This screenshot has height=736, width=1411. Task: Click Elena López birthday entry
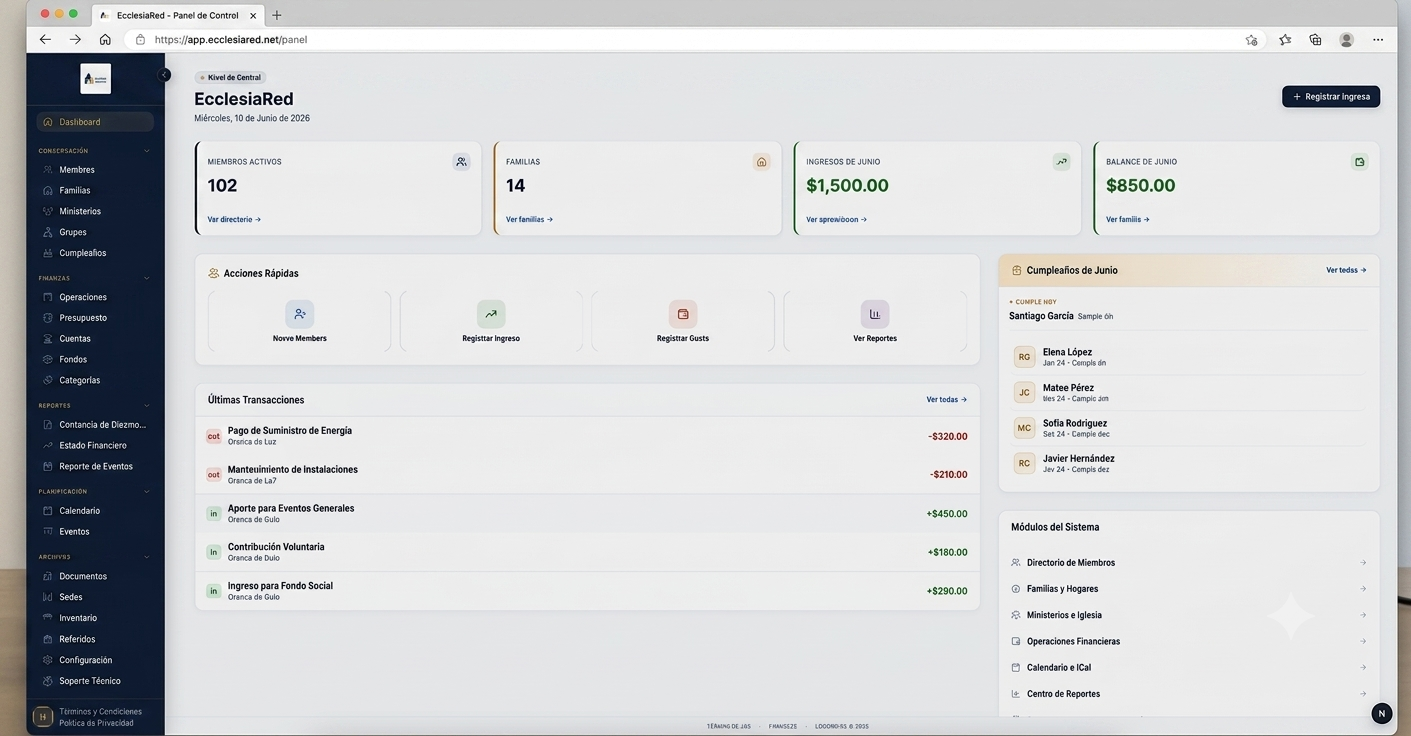[x=1189, y=357]
